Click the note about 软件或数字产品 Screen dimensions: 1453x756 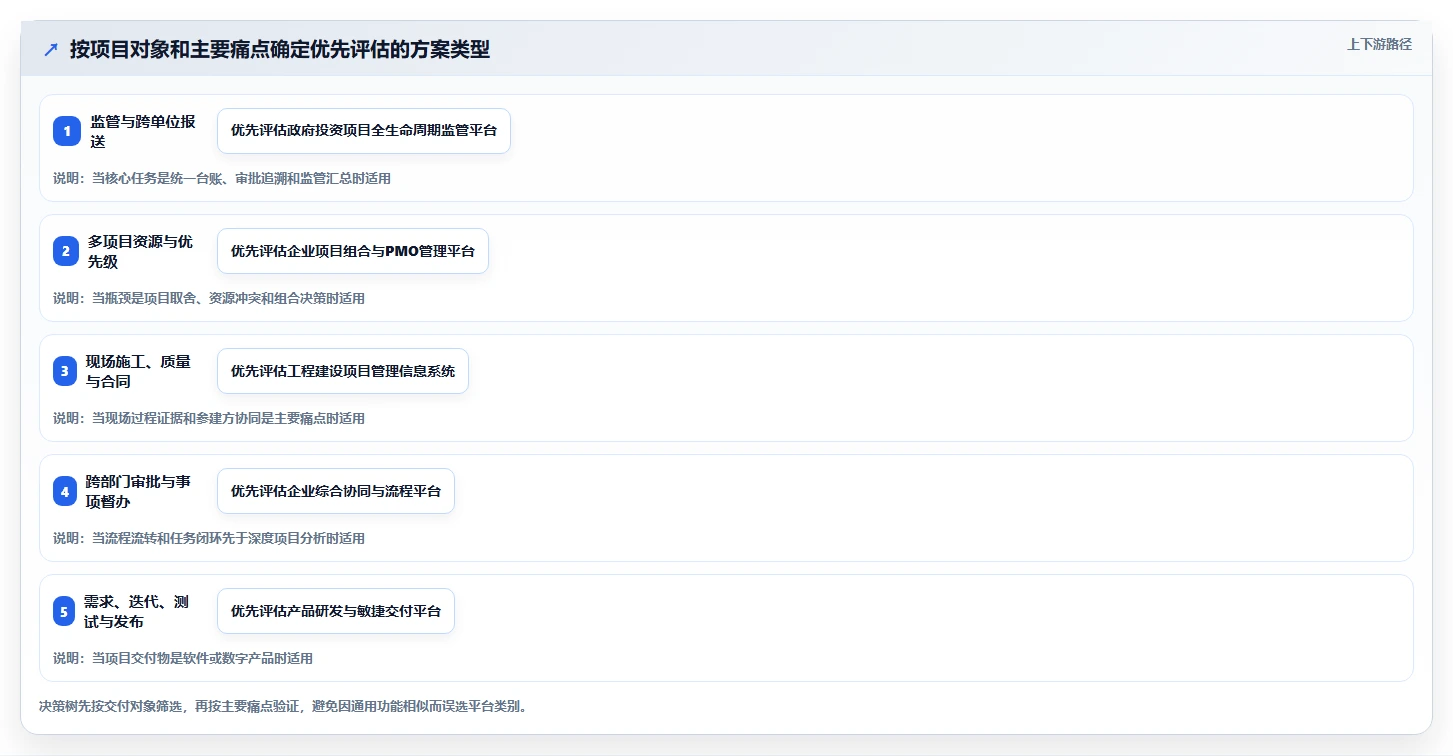click(x=183, y=658)
